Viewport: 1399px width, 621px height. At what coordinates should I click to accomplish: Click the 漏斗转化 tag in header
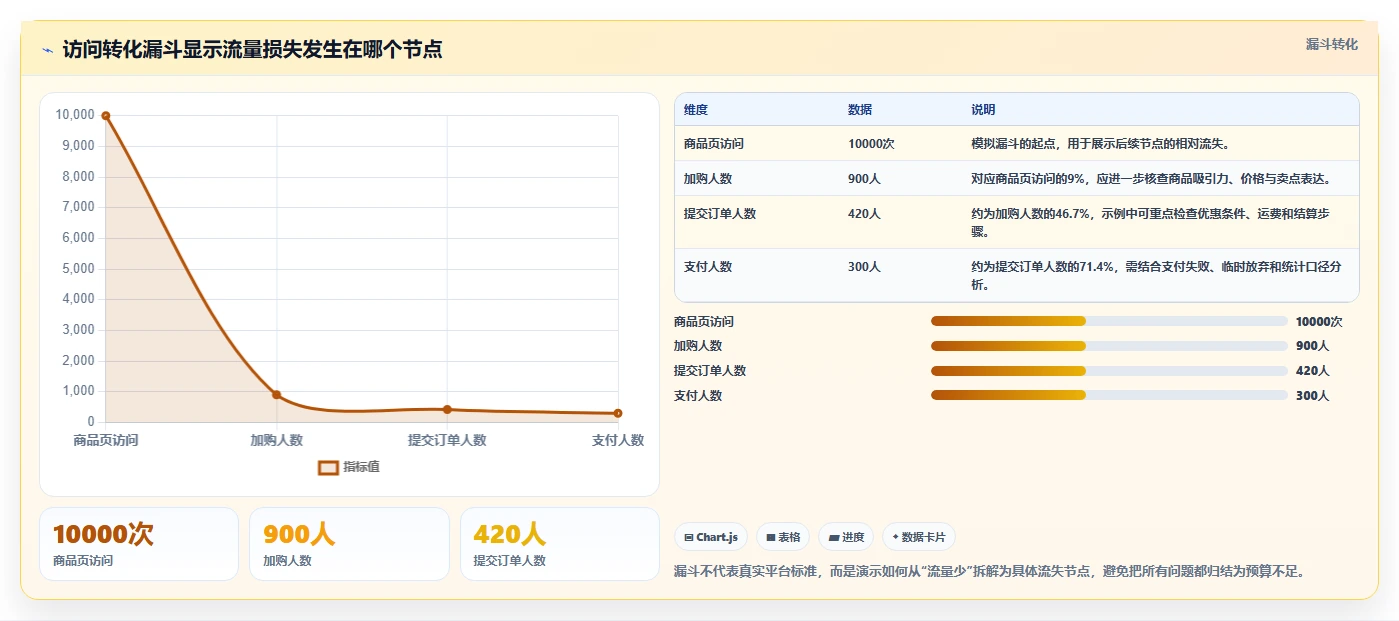click(1331, 45)
